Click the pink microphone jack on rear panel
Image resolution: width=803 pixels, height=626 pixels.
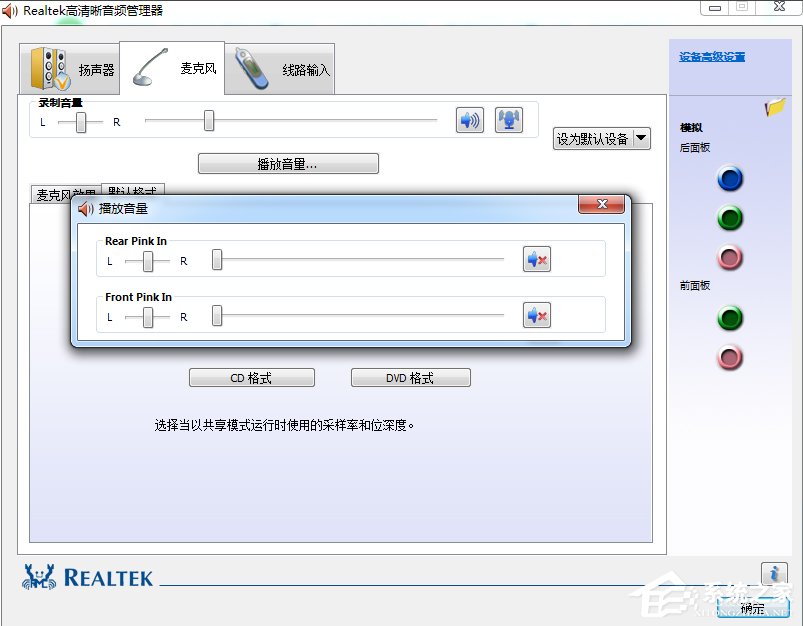click(x=730, y=257)
